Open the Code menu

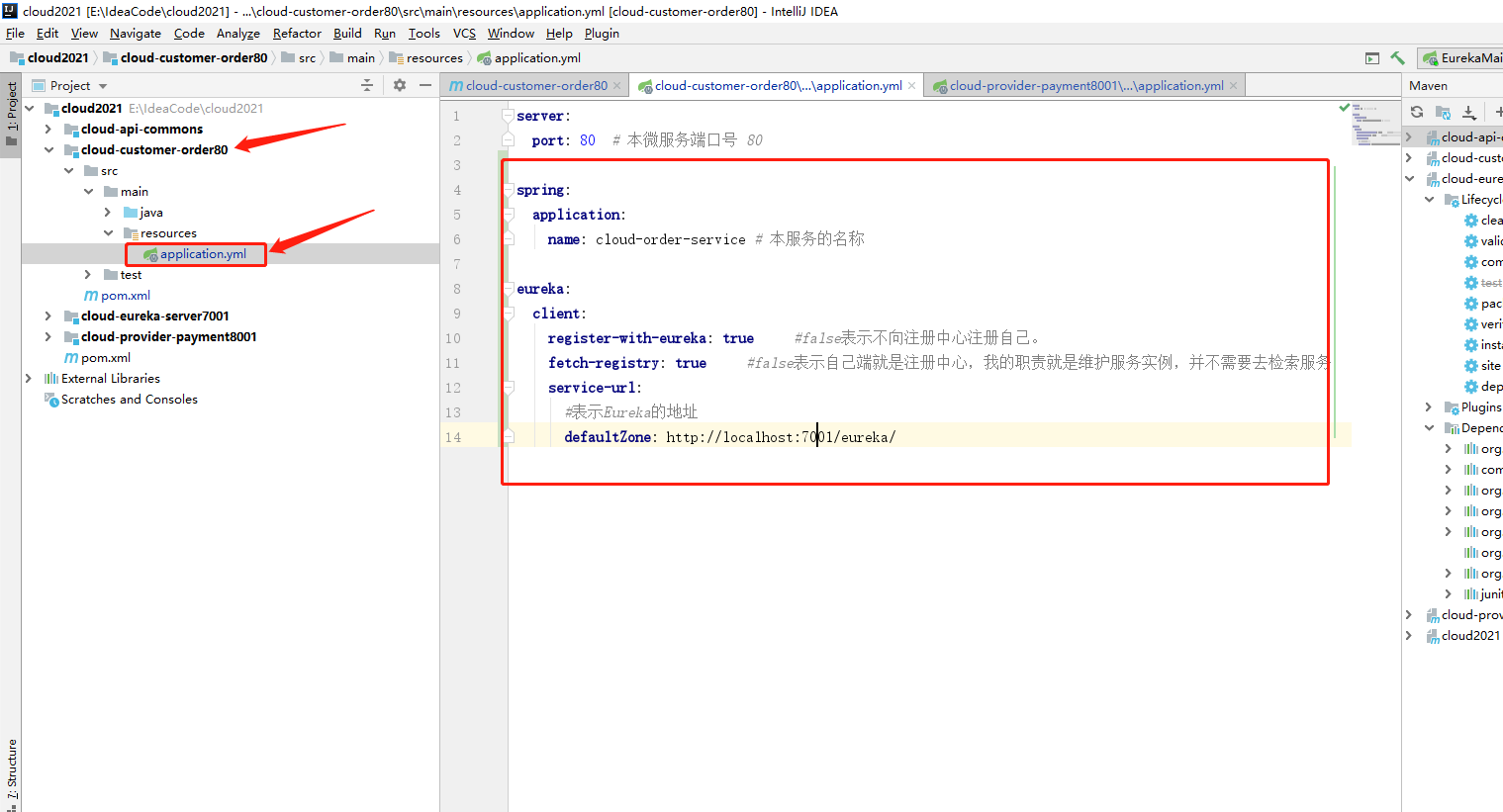(x=189, y=34)
